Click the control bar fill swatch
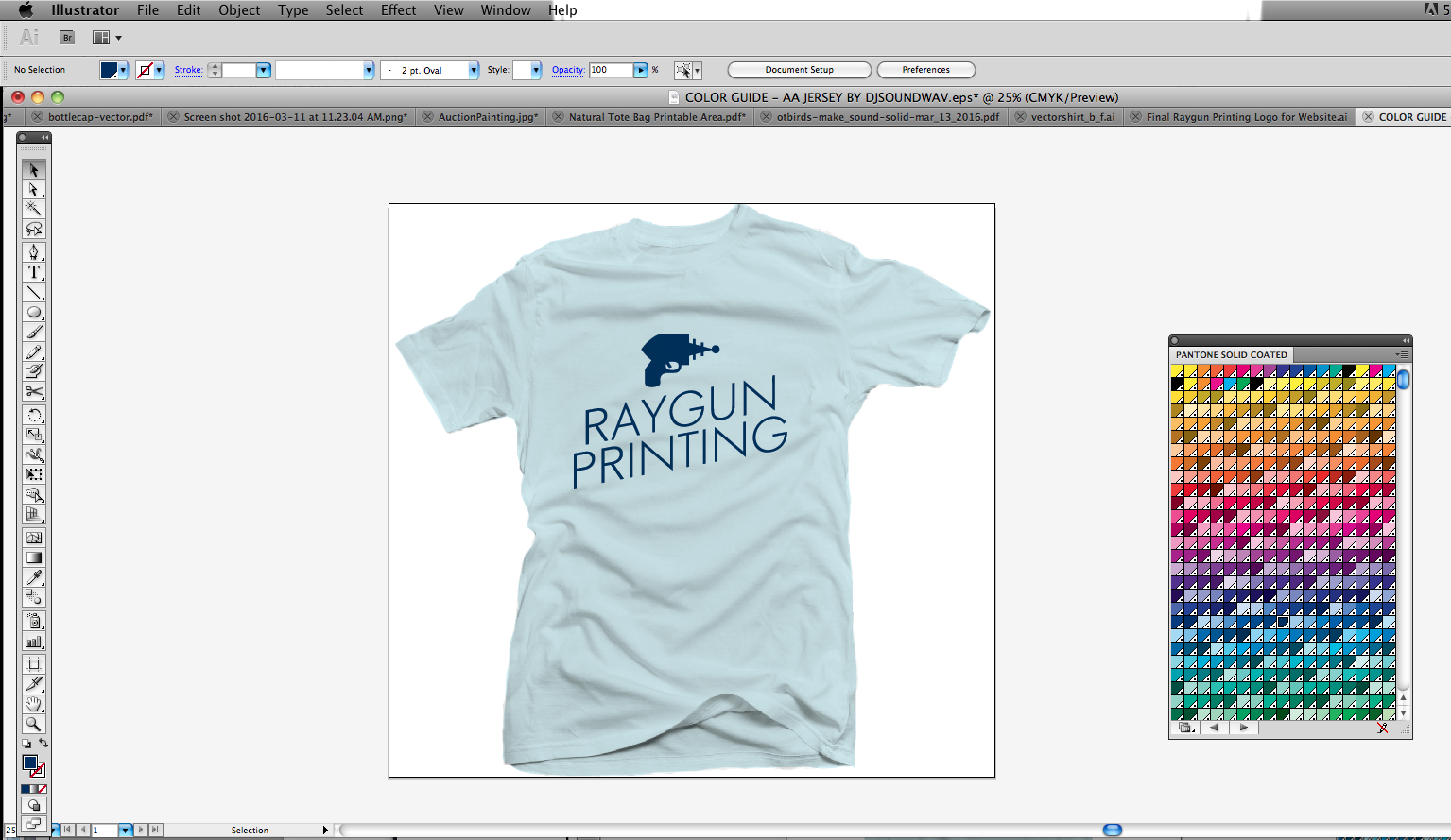This screenshot has height=840, width=1451. [109, 70]
